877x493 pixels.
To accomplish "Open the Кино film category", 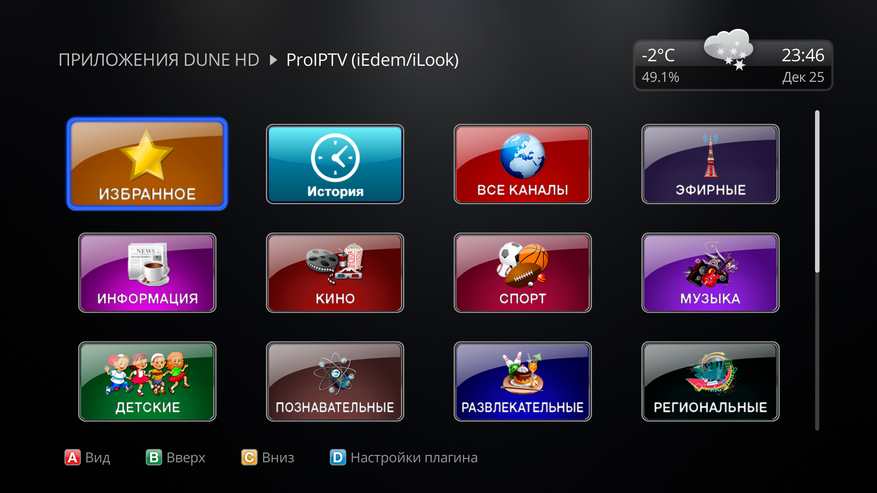I will click(334, 273).
